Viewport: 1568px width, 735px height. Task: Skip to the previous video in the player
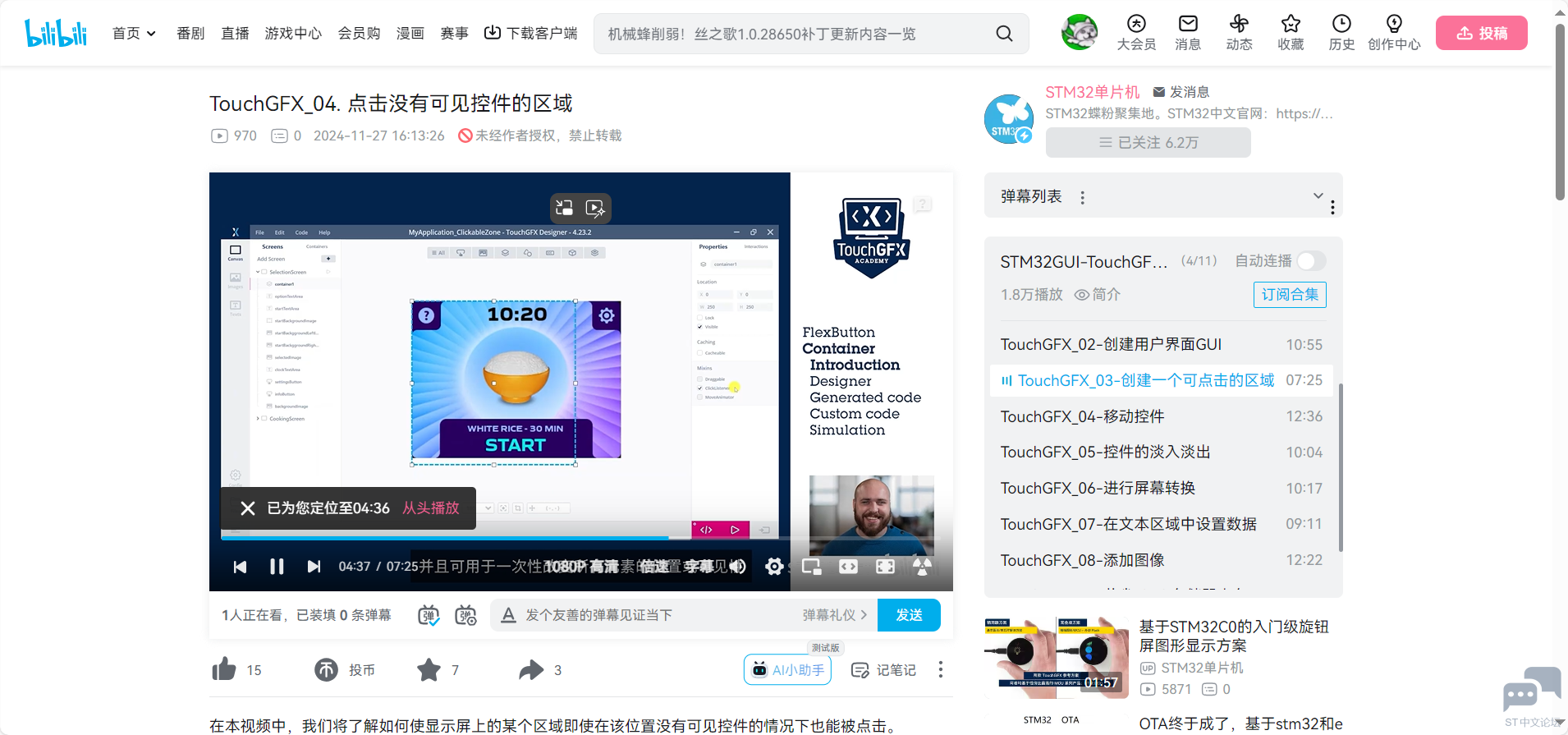[x=240, y=567]
